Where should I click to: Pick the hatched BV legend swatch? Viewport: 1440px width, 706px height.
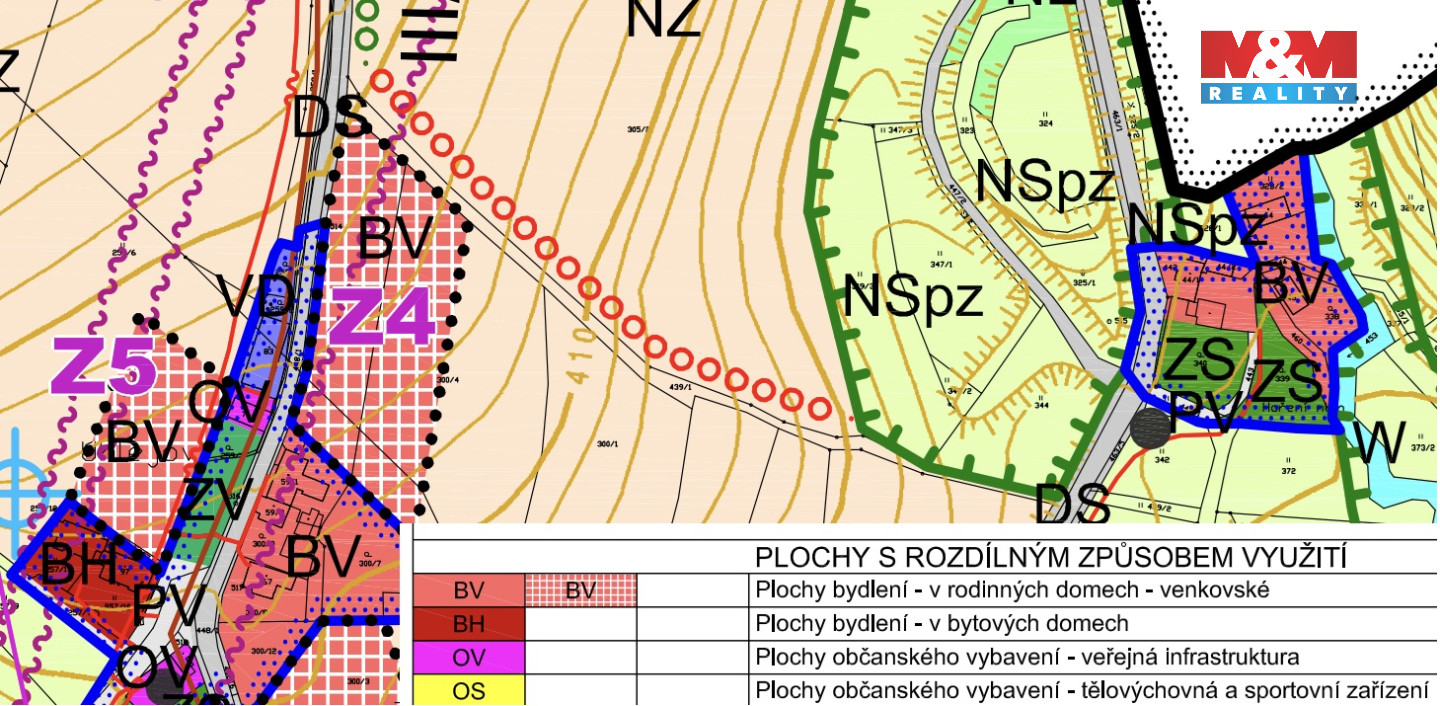580,590
